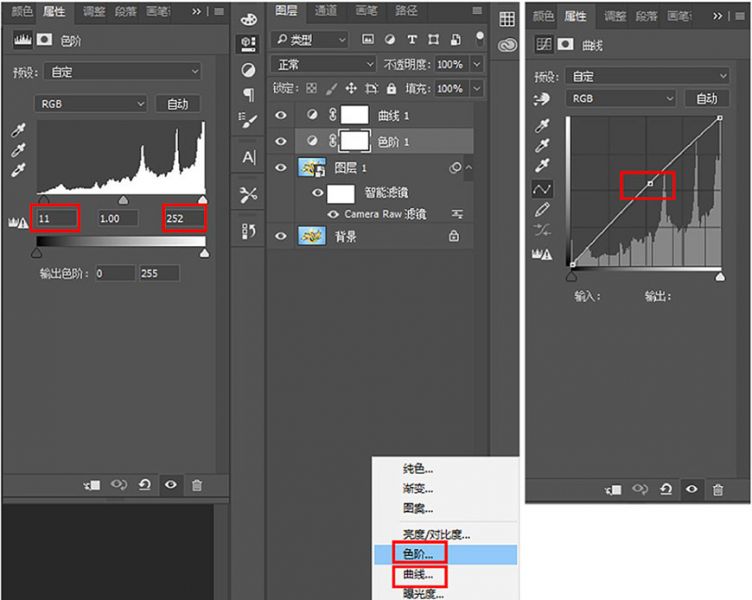Choose 色阶... from the menu
This screenshot has height=600, width=752.
tap(445, 554)
